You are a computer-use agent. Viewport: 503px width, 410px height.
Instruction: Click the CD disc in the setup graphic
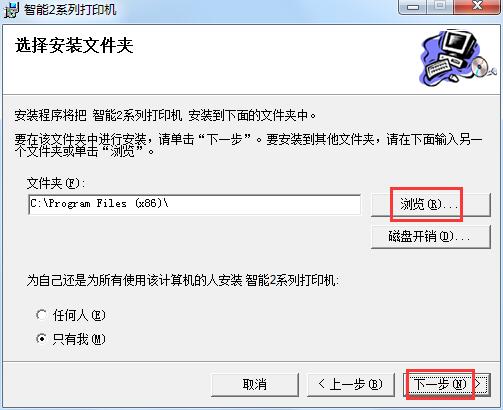click(480, 66)
